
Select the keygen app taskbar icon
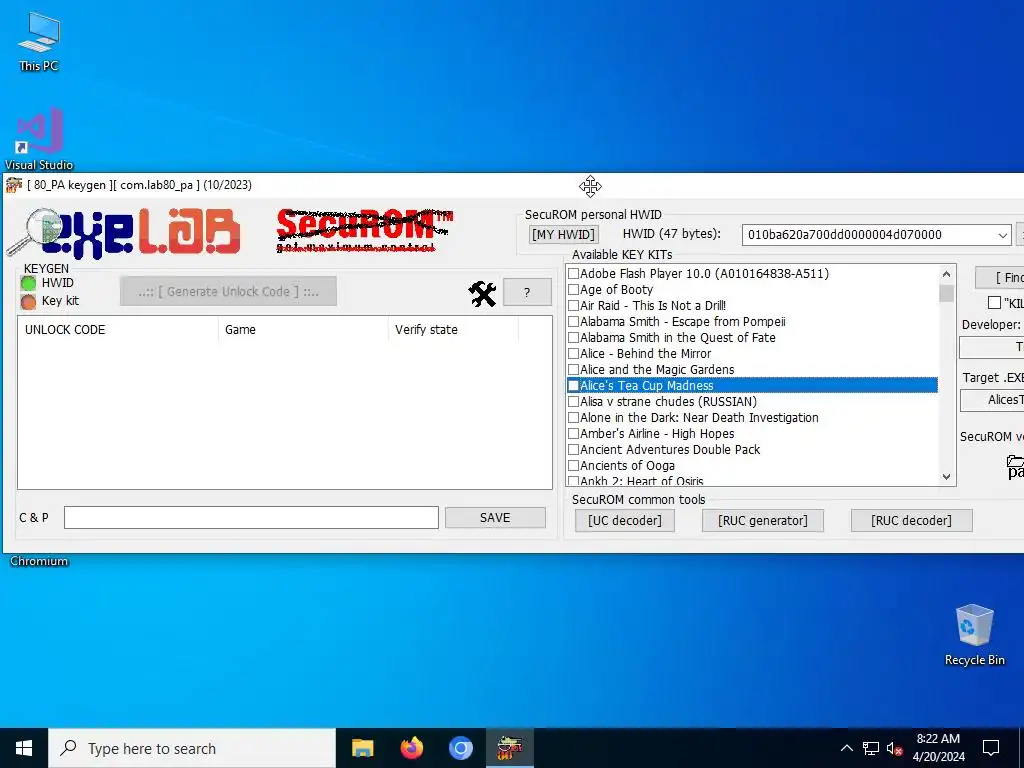pyautogui.click(x=509, y=748)
